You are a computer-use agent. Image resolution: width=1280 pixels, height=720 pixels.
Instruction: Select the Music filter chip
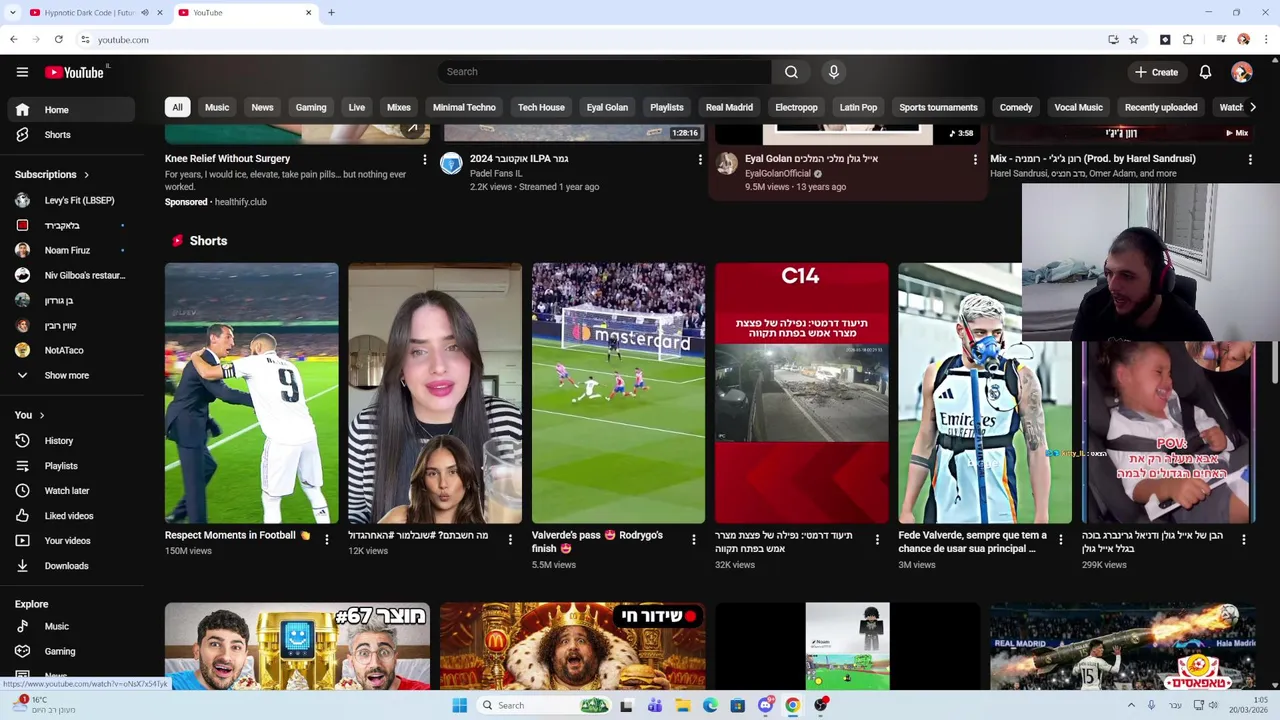(217, 107)
